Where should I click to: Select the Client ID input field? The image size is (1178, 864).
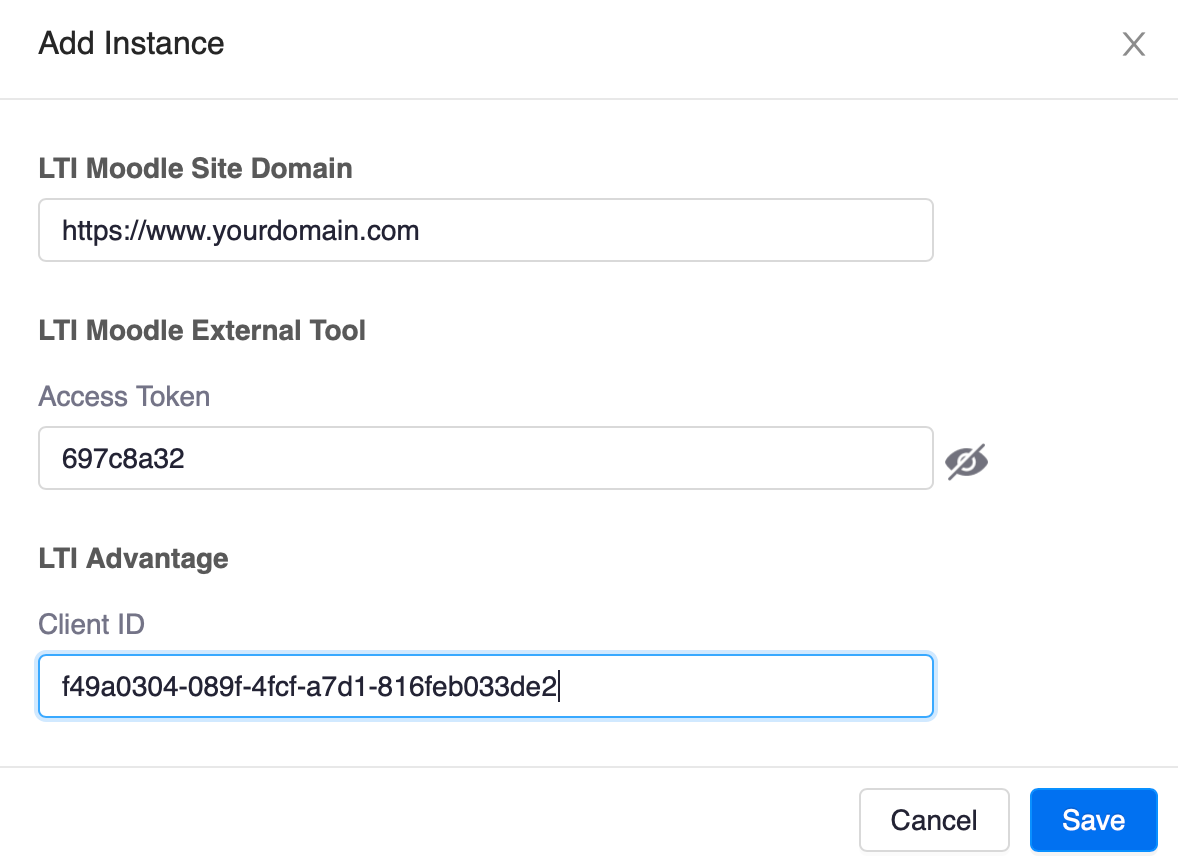click(485, 687)
